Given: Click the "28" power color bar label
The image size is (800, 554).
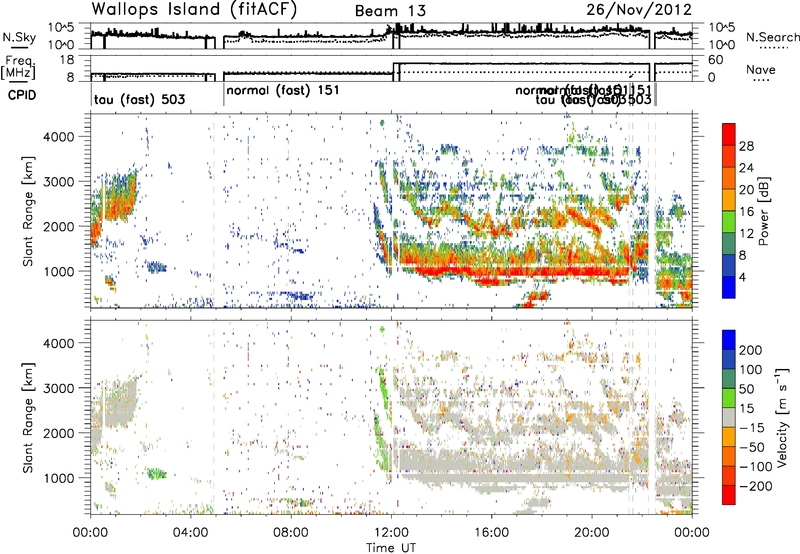Looking at the screenshot, I should (746, 146).
